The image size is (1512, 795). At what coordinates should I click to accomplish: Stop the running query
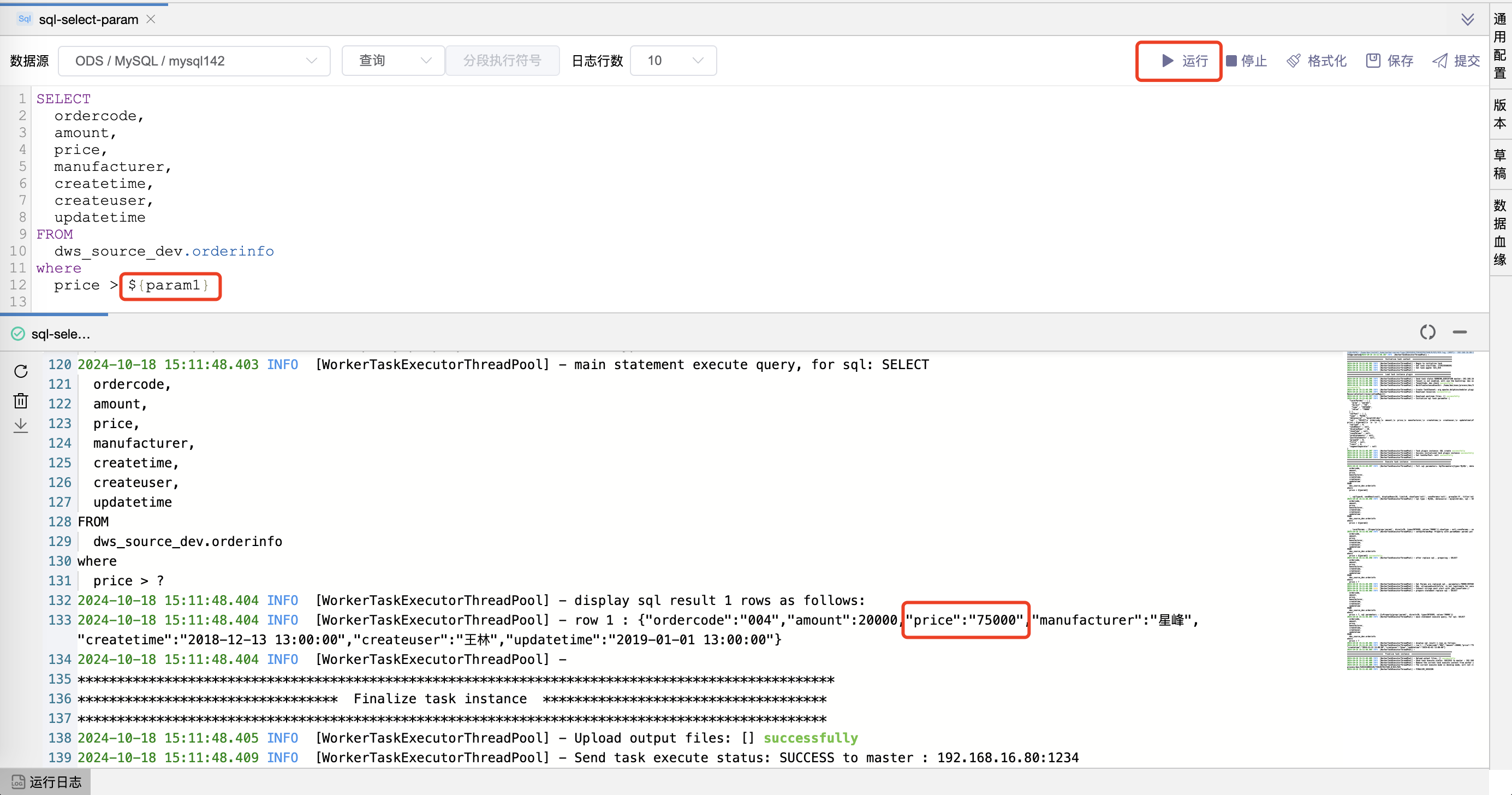pos(1246,61)
